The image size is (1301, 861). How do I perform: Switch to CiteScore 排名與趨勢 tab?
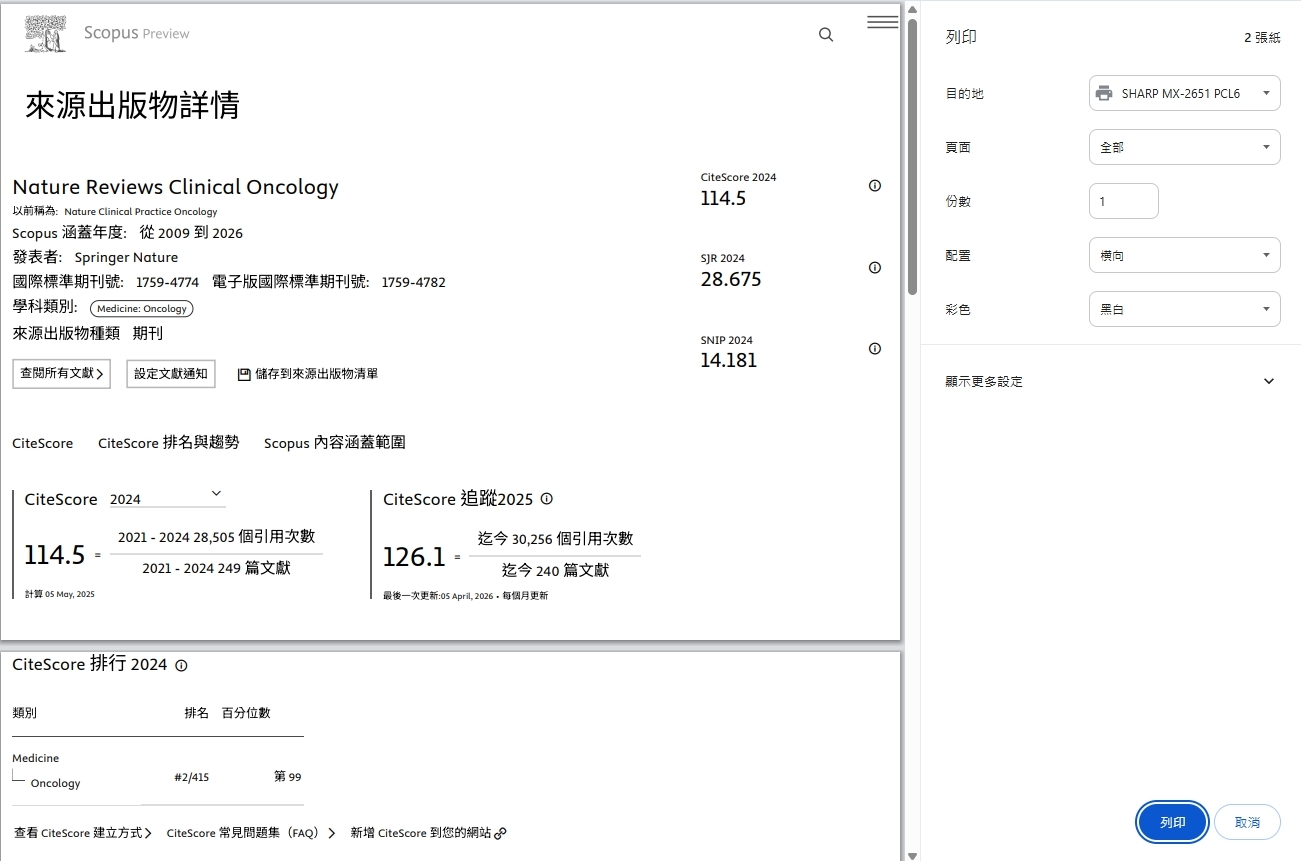click(168, 443)
